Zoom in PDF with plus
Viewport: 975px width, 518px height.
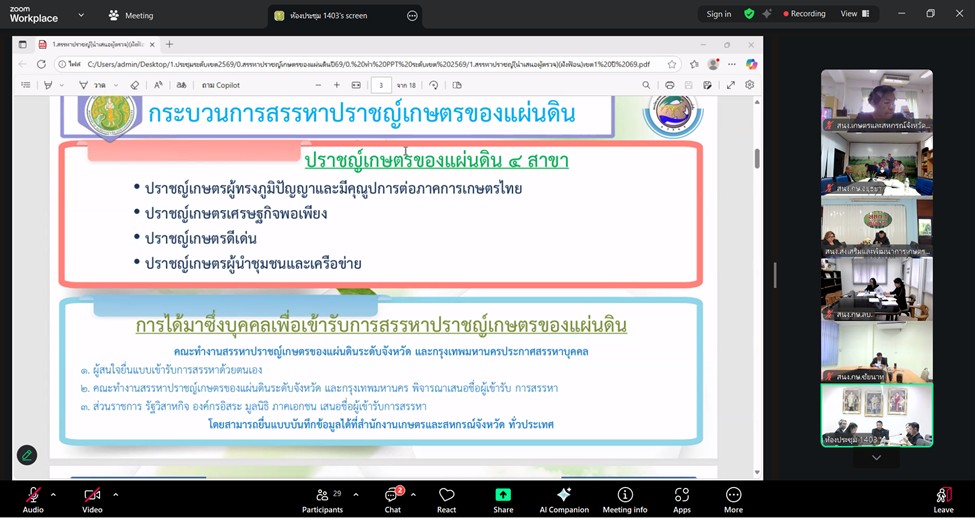(336, 85)
